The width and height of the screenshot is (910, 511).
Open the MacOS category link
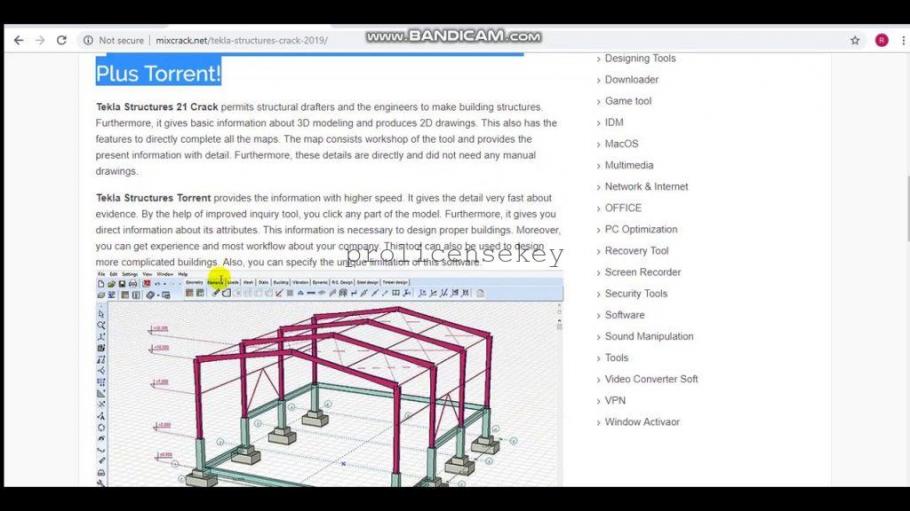622,144
